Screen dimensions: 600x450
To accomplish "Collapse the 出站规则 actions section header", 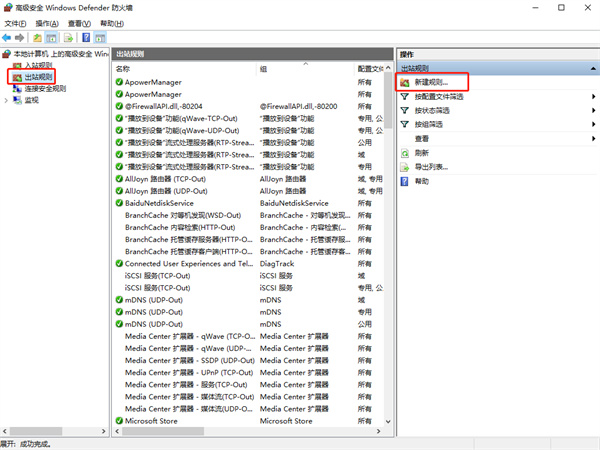I will (x=593, y=68).
